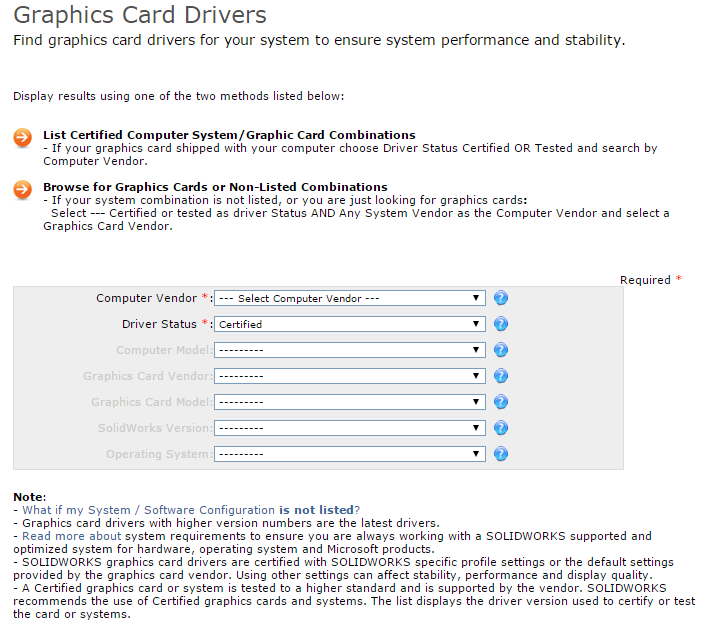This screenshot has width=705, height=632.
Task: Click the help icon beside Operating System
Action: pyautogui.click(x=500, y=454)
